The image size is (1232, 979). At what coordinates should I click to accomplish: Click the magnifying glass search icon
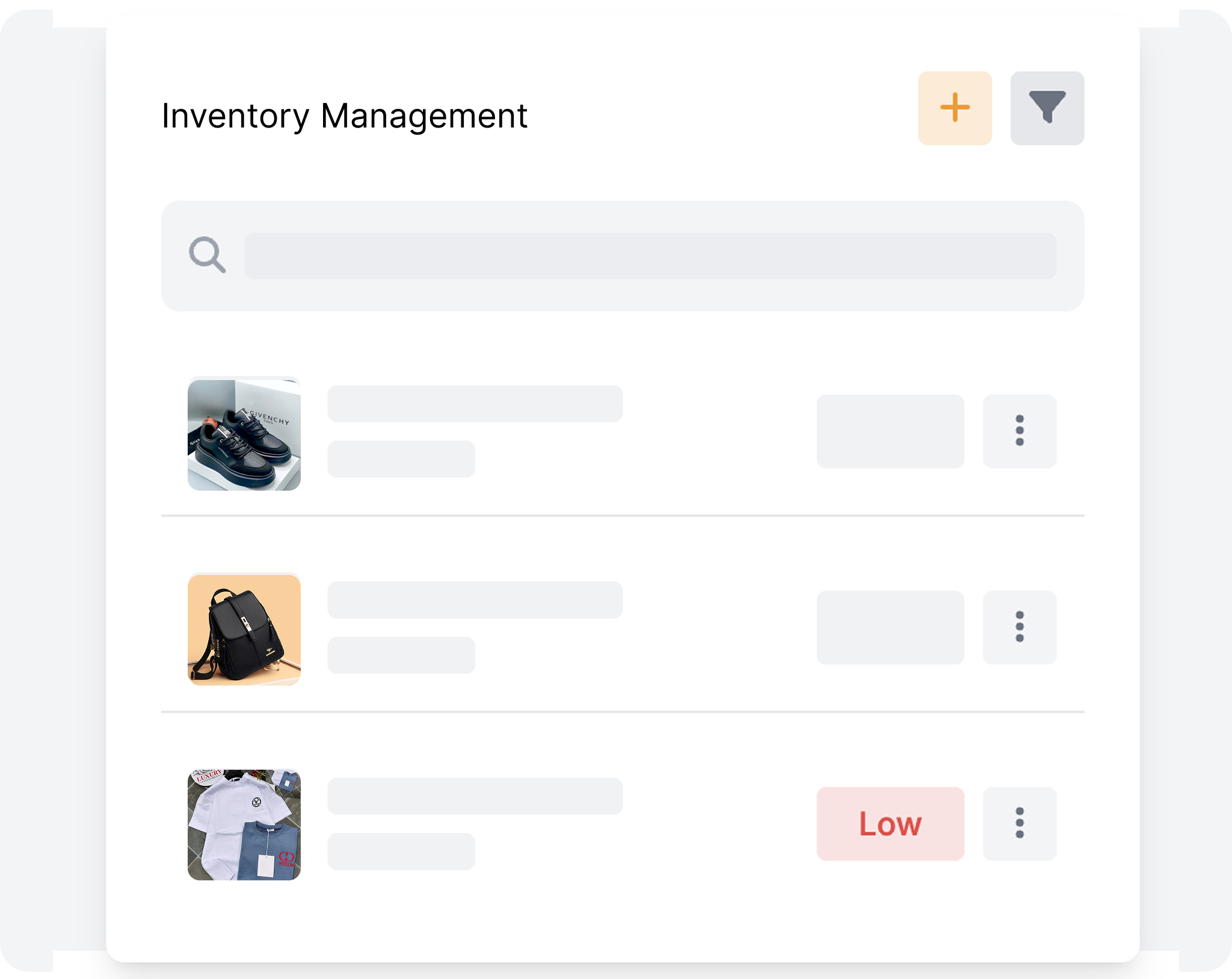(207, 255)
